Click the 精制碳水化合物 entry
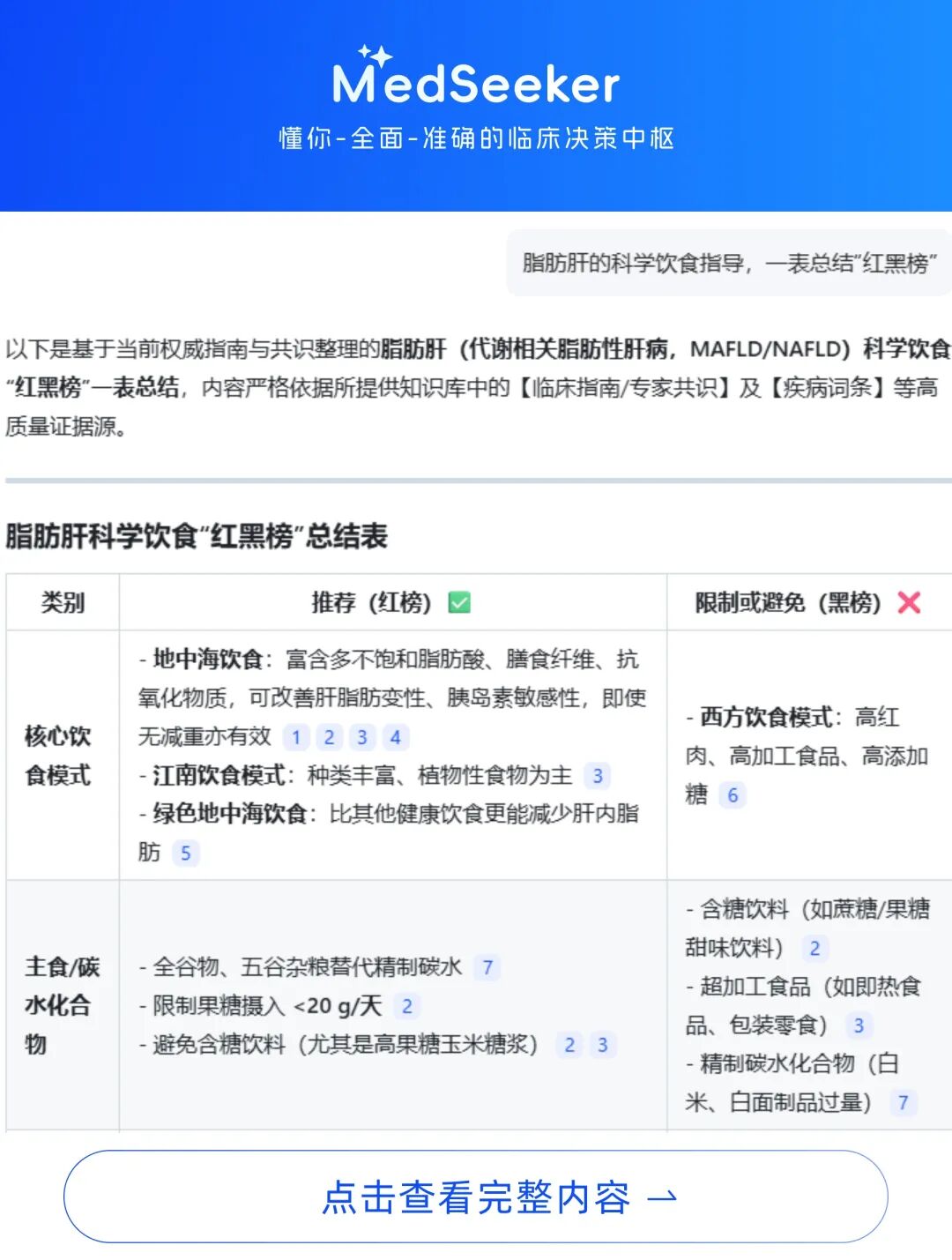952x1260 pixels. tap(792, 1083)
